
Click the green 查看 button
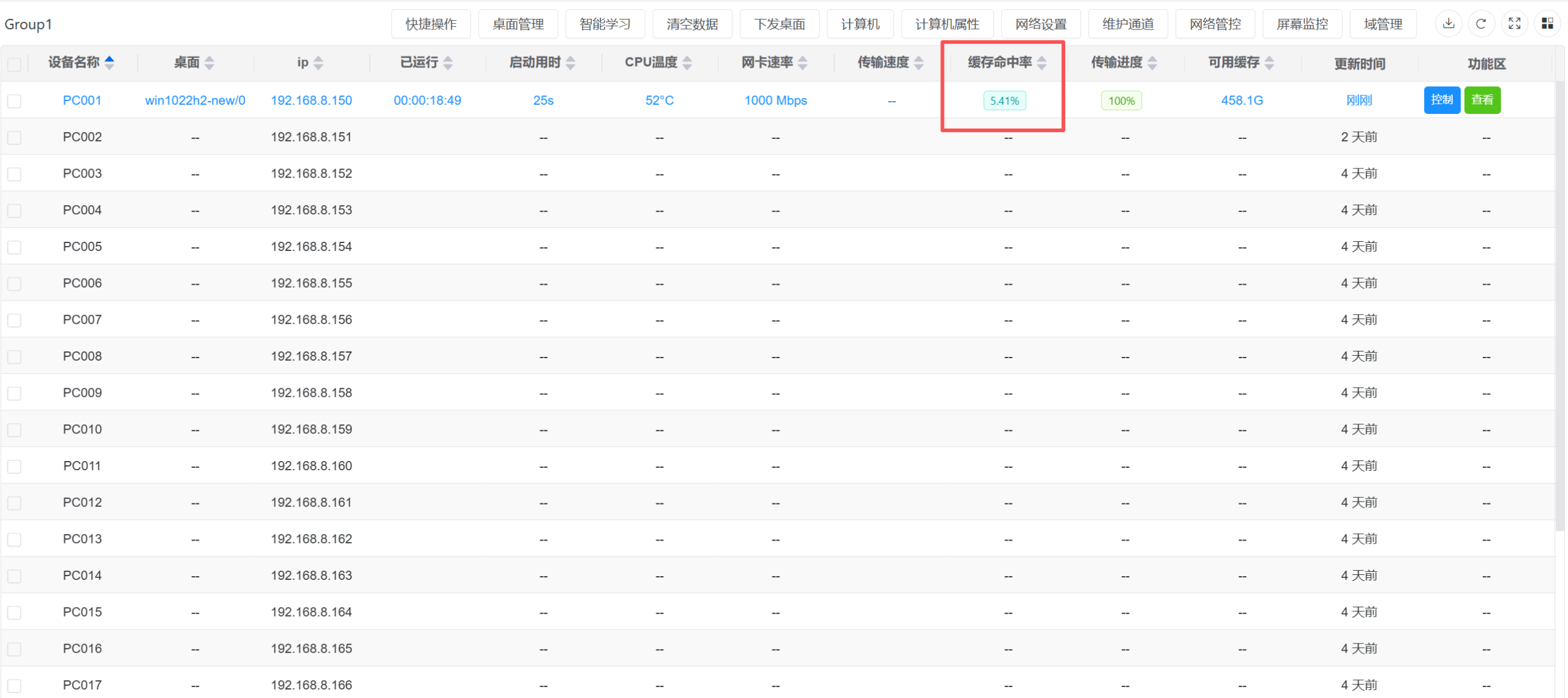pos(1482,100)
